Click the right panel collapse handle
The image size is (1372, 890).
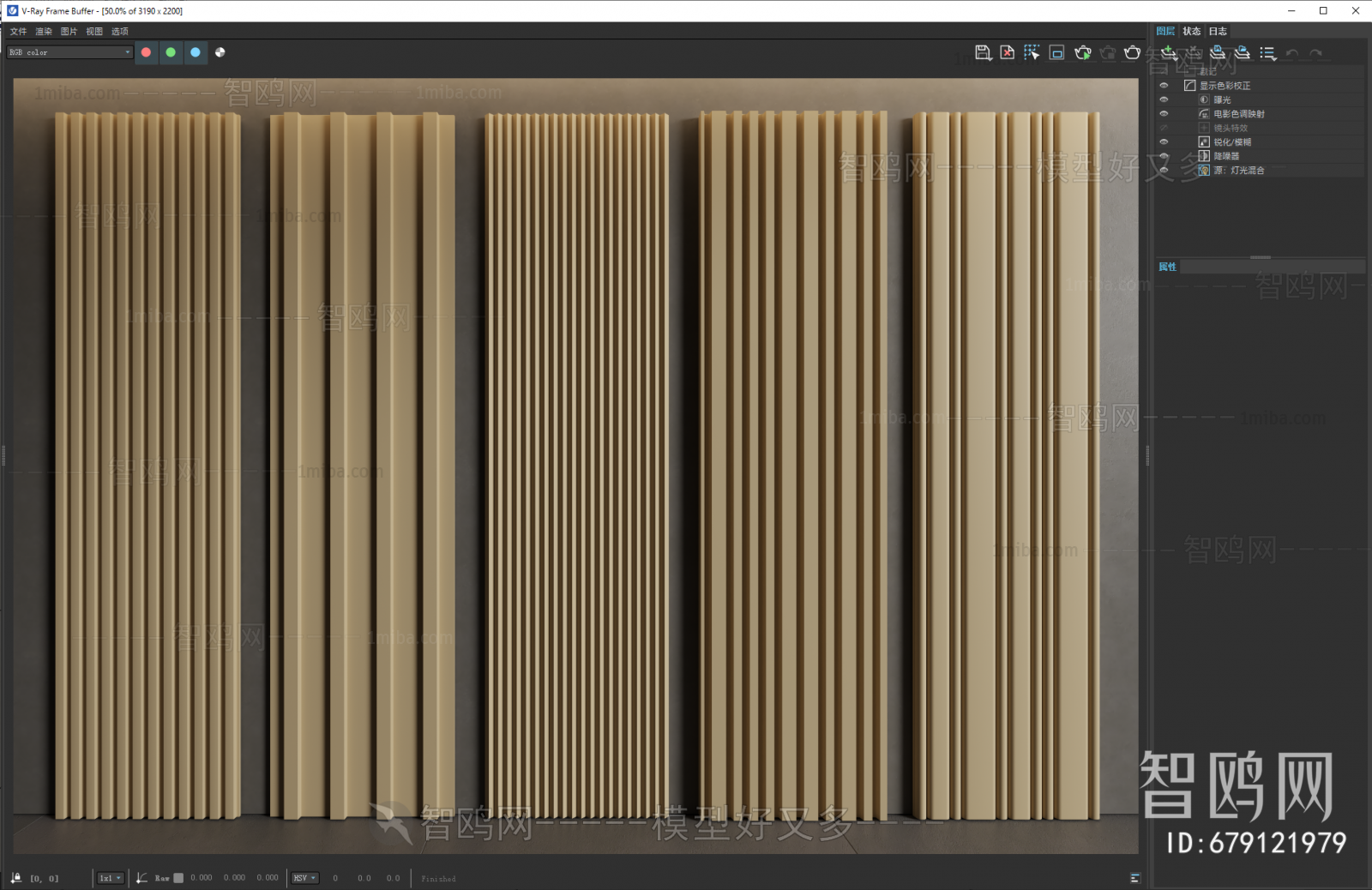click(1147, 455)
